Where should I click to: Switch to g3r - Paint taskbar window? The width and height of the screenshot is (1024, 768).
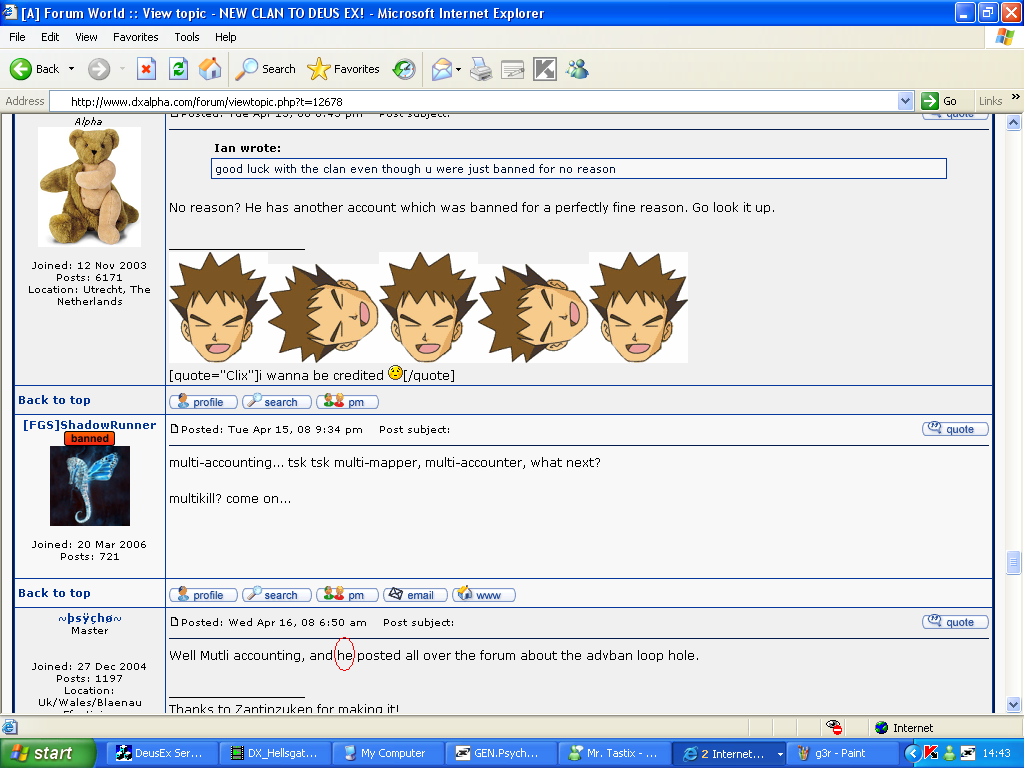[840, 754]
